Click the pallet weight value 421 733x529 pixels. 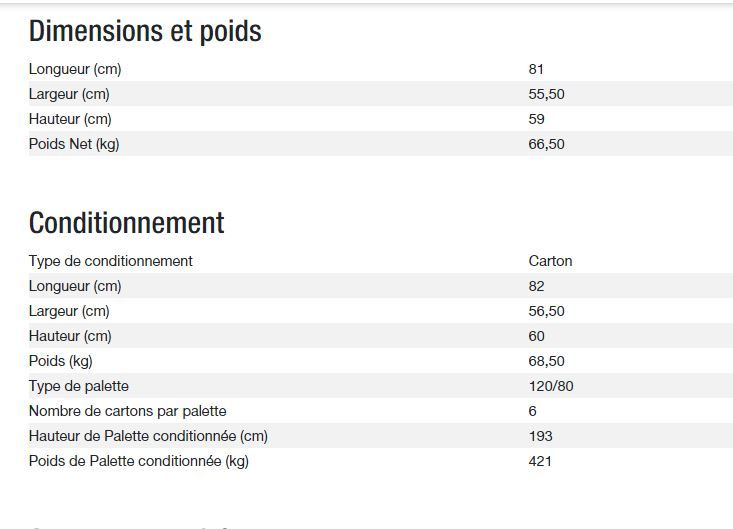[540, 461]
